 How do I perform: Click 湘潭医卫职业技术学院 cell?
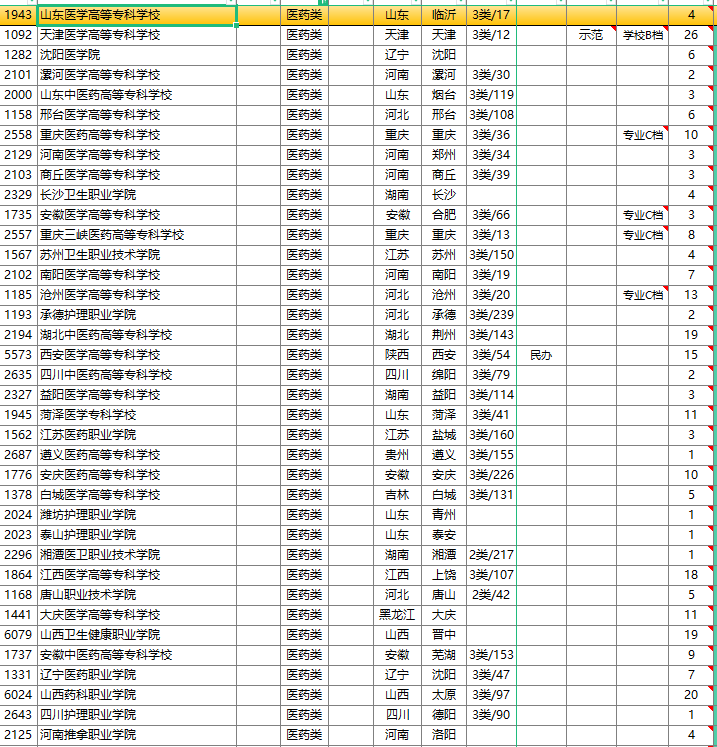click(137, 555)
